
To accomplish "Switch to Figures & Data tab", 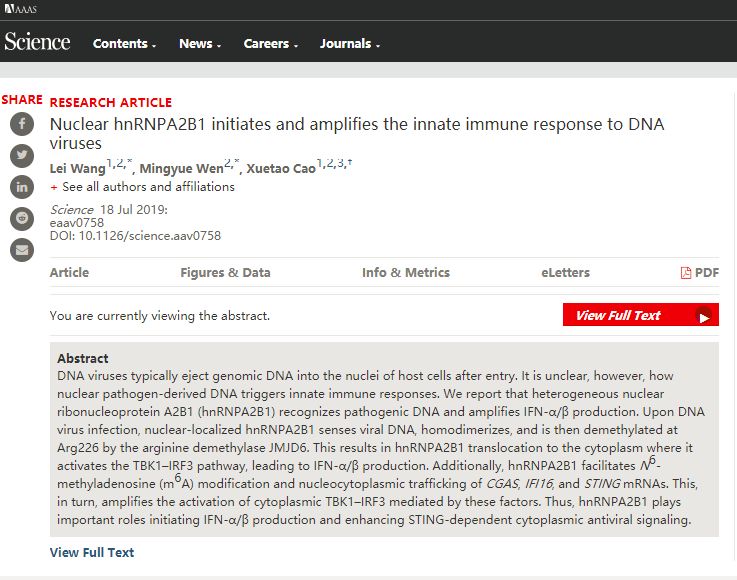I will tap(225, 272).
